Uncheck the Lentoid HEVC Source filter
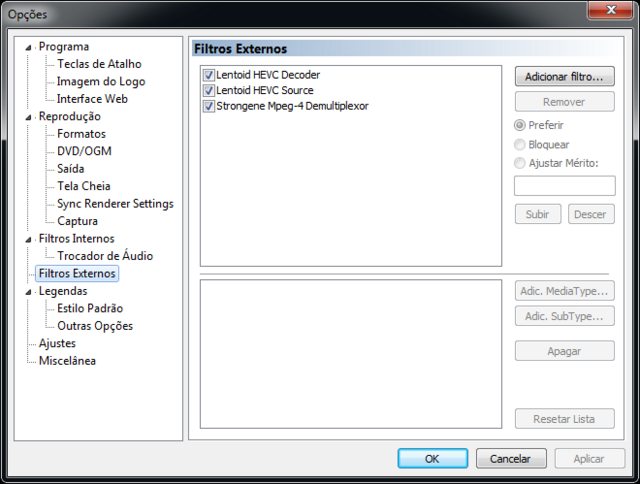The width and height of the screenshot is (640, 484). [209, 90]
